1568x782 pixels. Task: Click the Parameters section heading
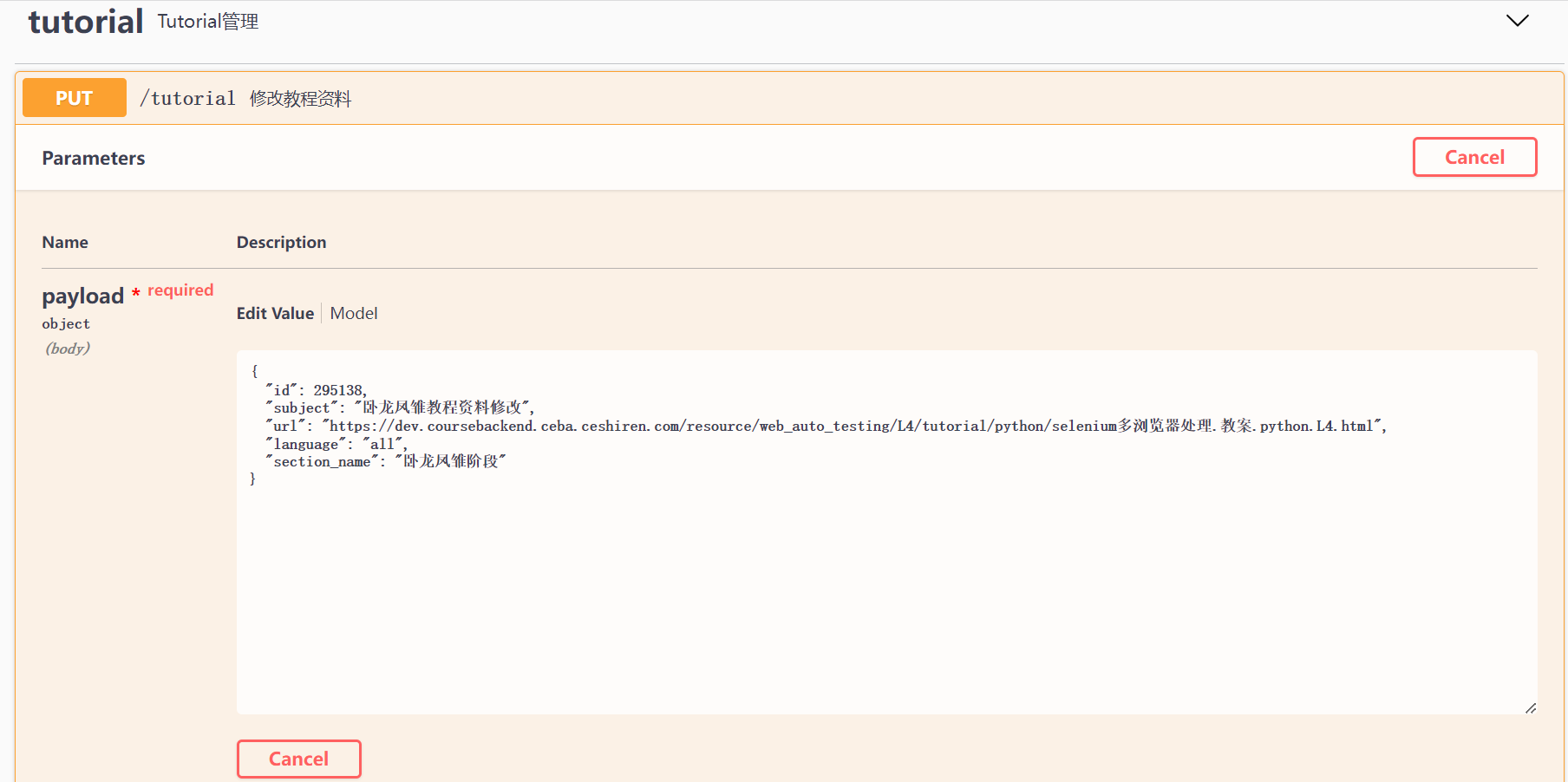[x=94, y=159]
